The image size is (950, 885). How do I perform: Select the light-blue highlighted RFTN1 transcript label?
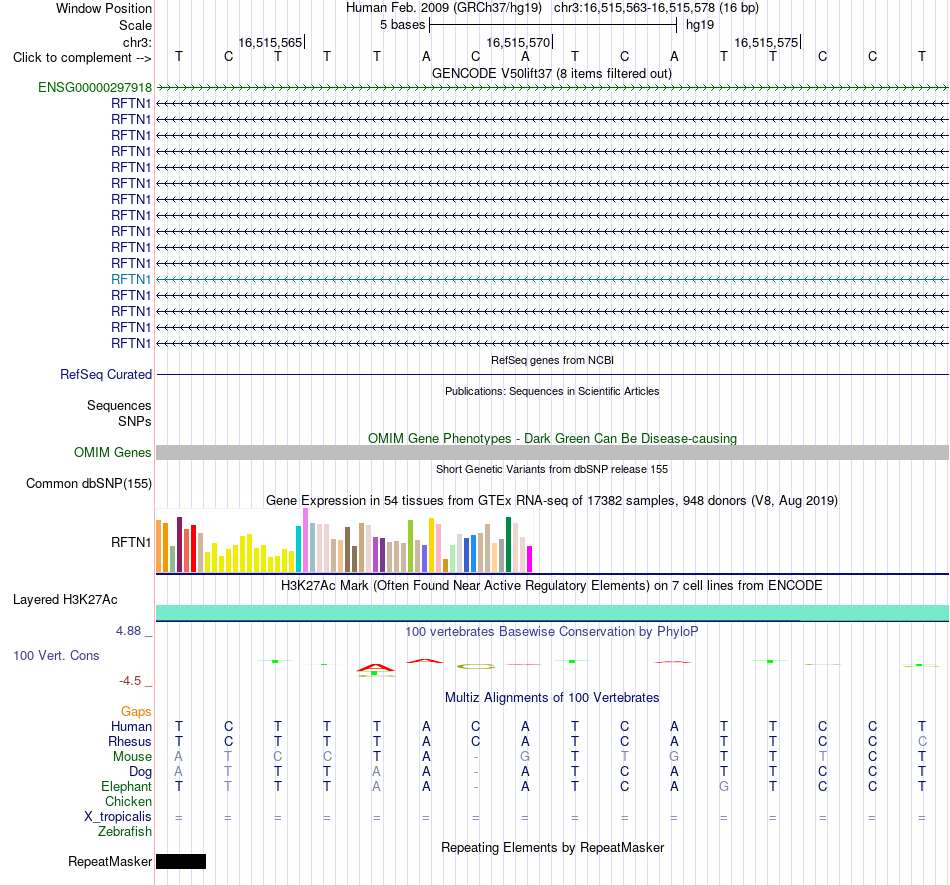131,279
